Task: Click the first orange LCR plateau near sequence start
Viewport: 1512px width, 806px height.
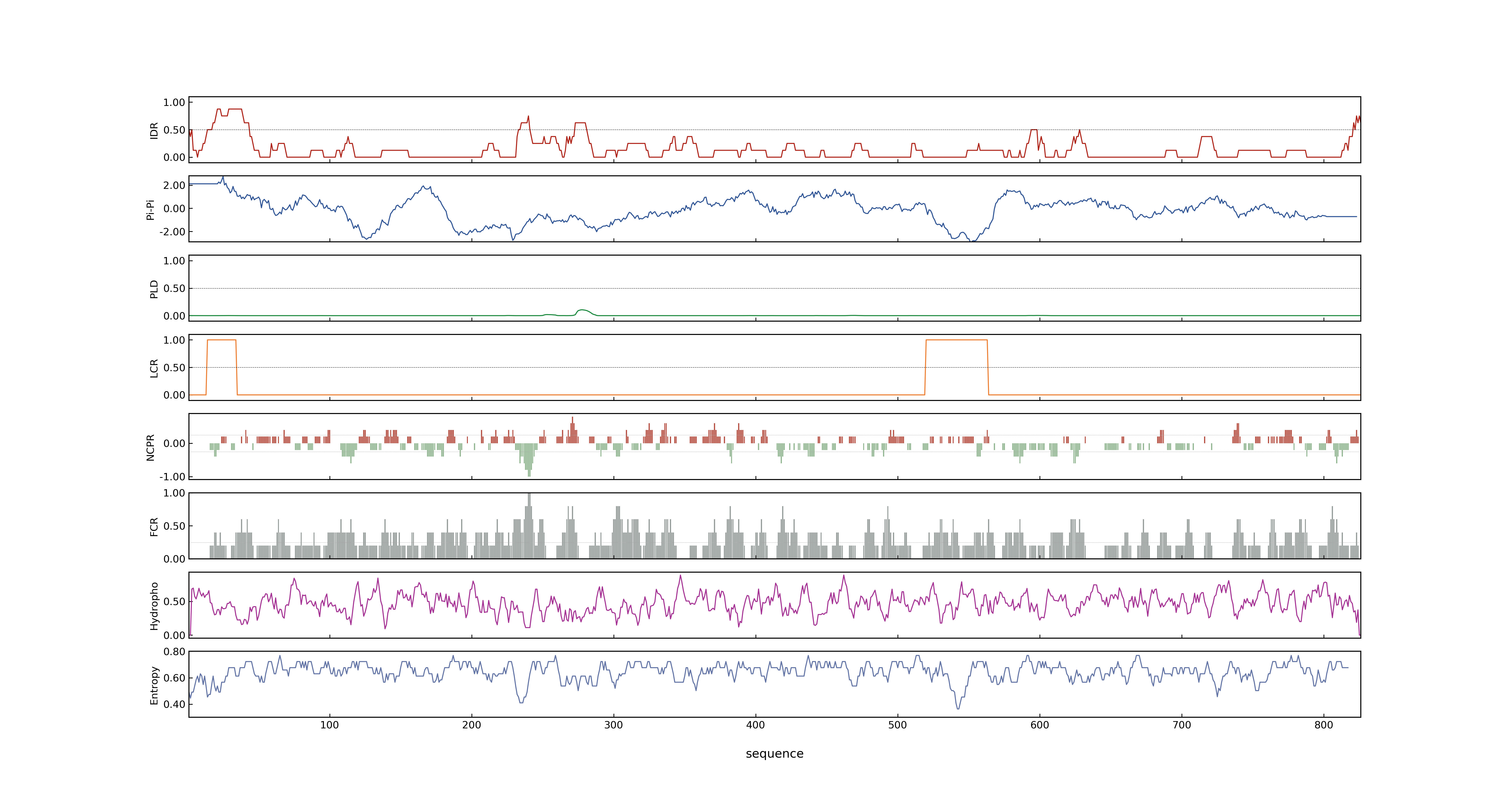Action: point(222,340)
